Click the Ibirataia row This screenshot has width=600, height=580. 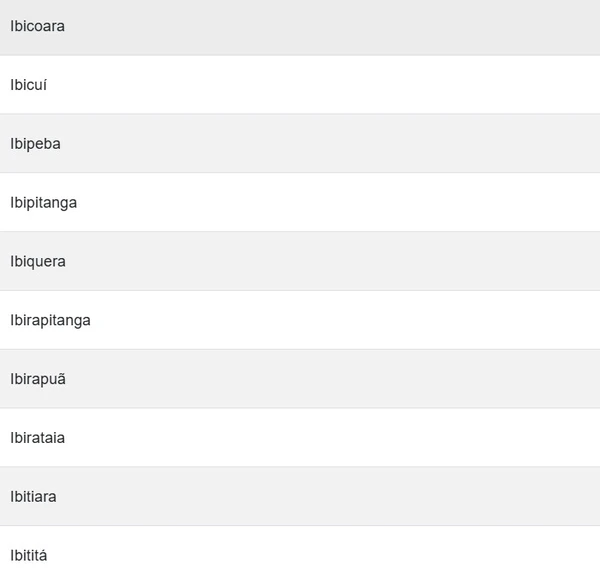point(300,438)
